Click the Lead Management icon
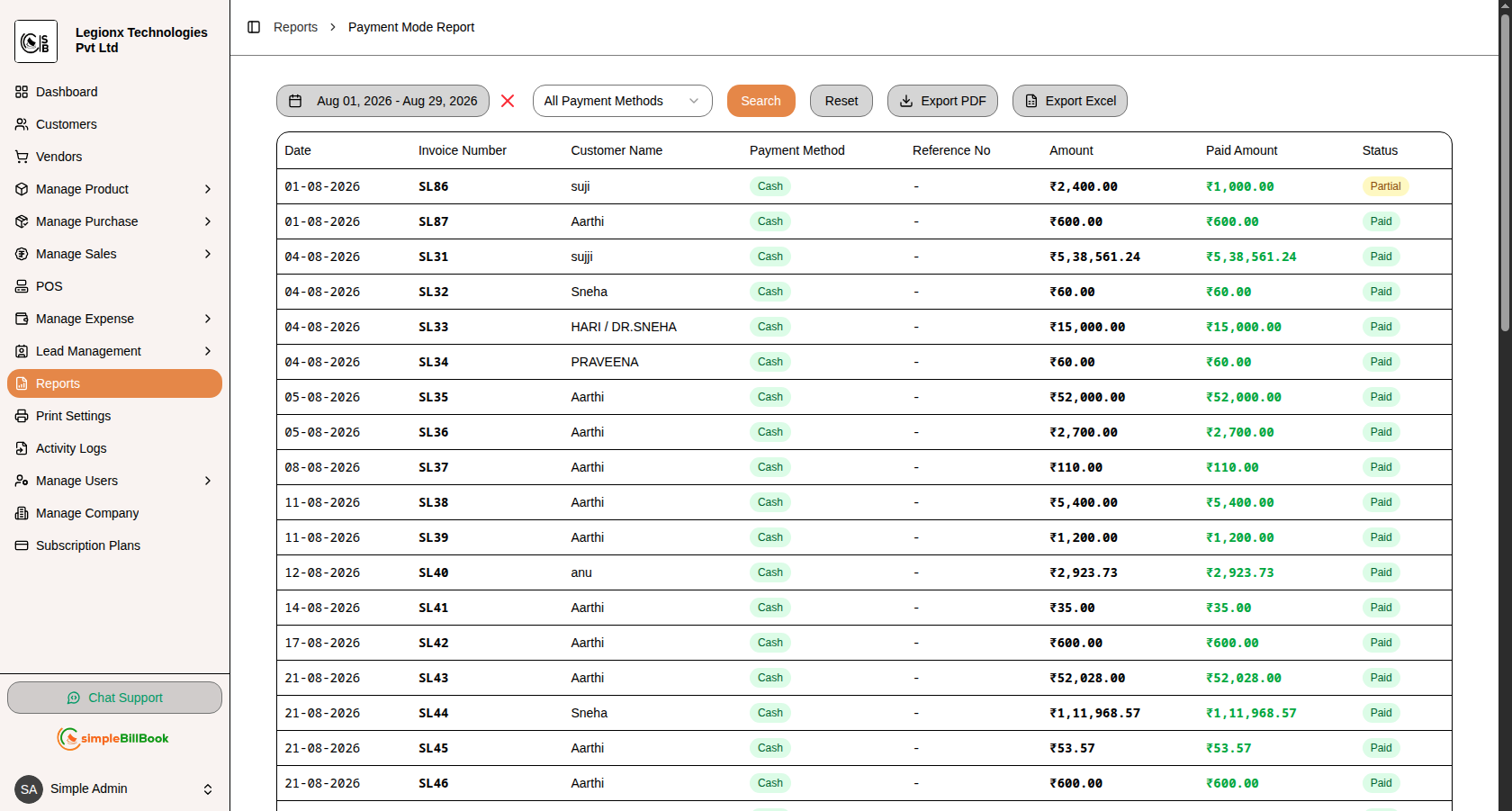The image size is (1512, 811). (x=22, y=351)
